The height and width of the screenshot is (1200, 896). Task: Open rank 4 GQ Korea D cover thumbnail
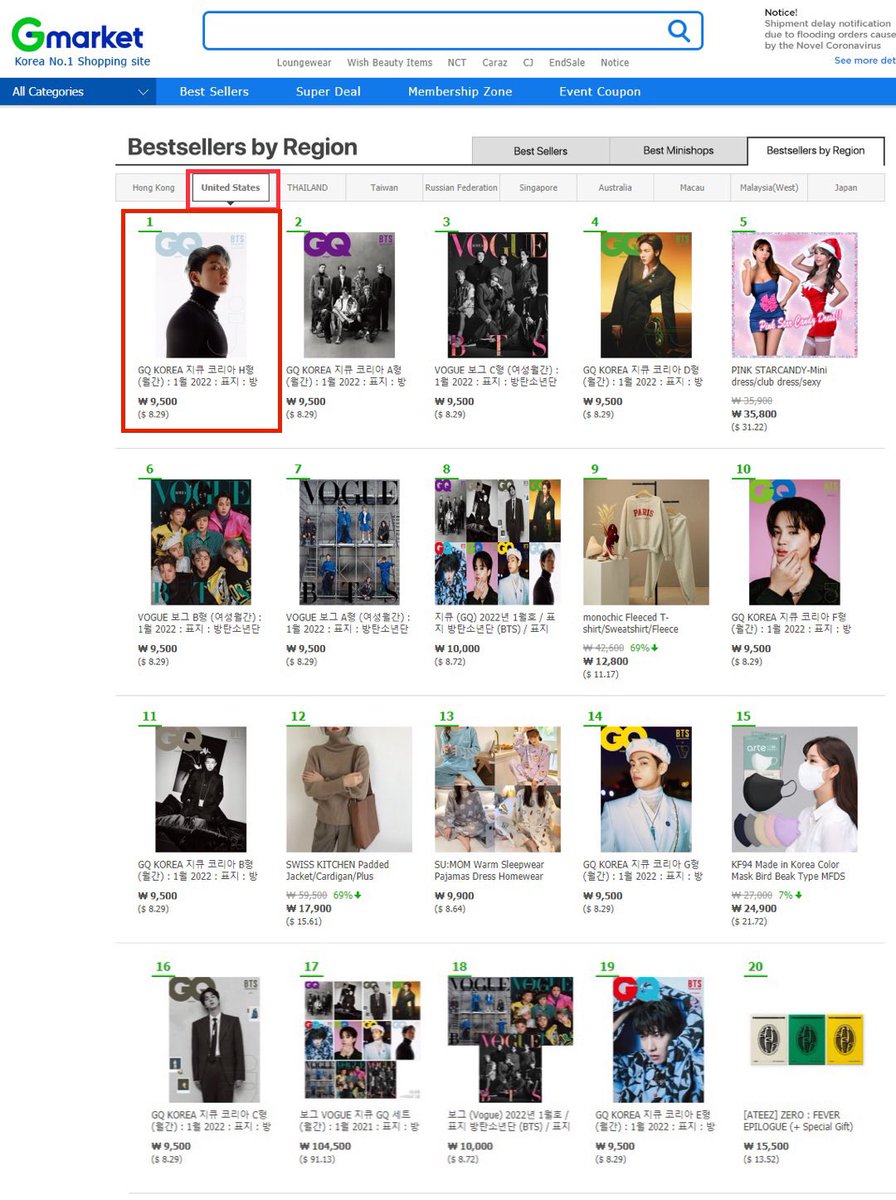[646, 295]
